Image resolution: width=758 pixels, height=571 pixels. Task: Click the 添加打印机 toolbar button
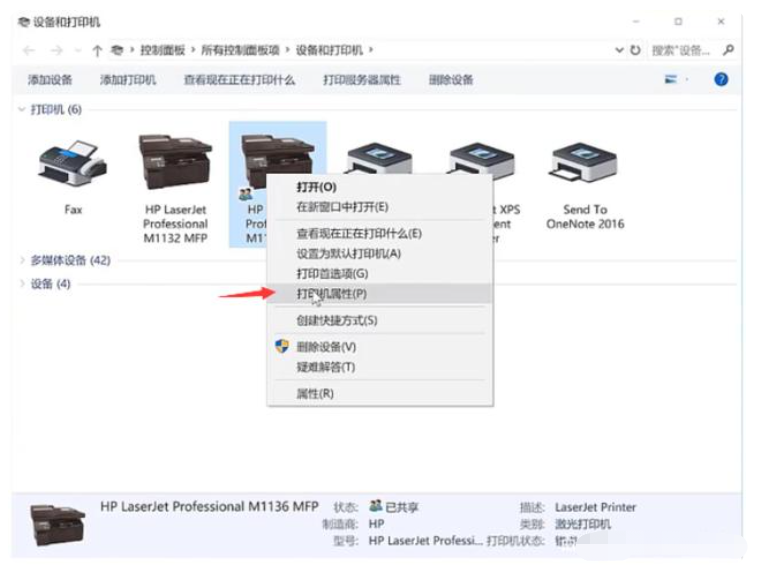click(x=127, y=80)
